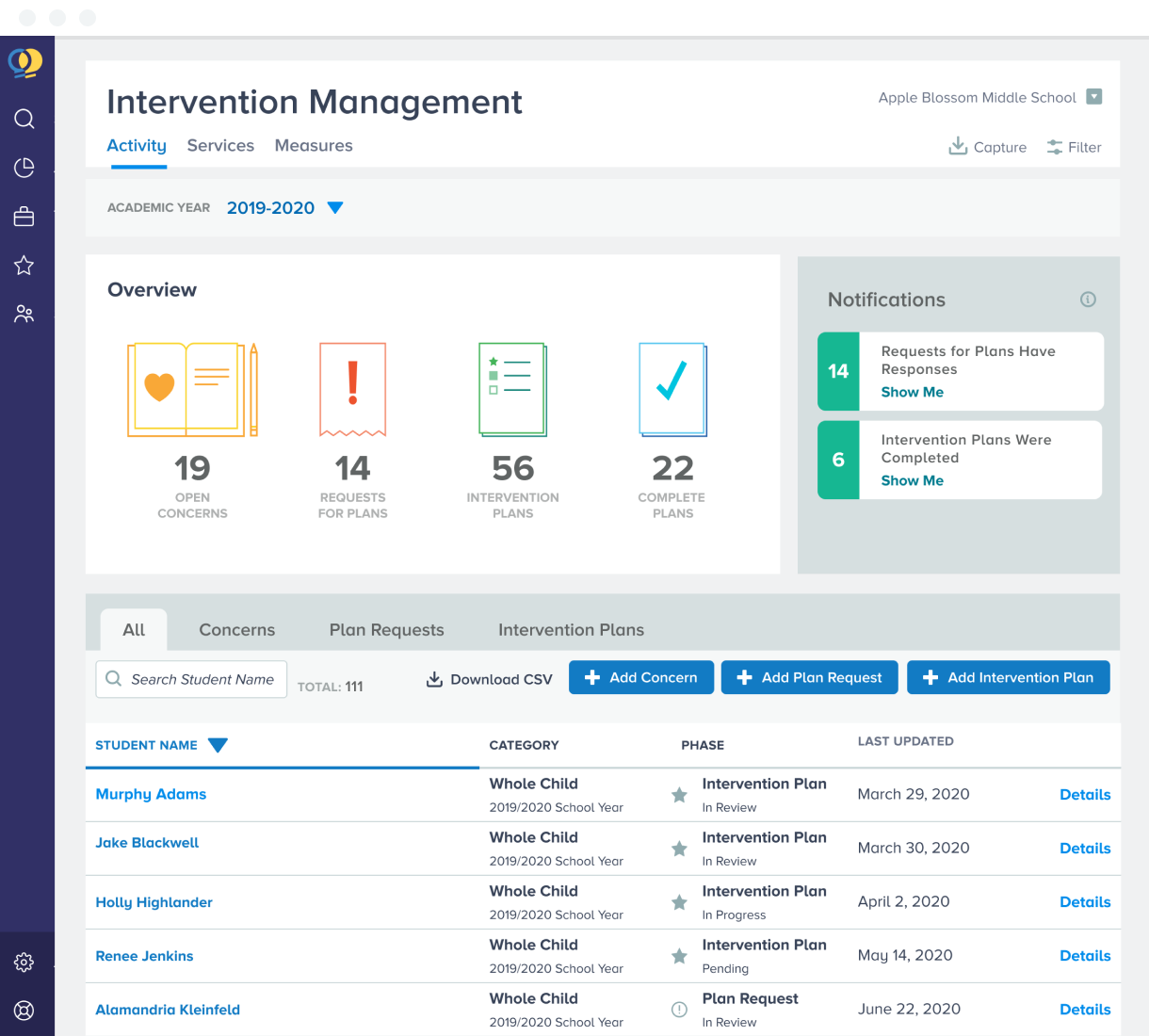Select the Plan Requests list tab
Viewport: 1149px width, 1036px height.
tap(386, 630)
